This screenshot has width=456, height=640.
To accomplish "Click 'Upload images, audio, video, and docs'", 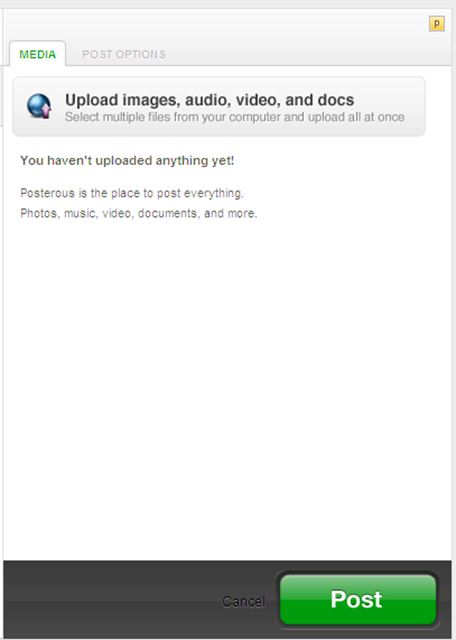I will click(x=209, y=100).
